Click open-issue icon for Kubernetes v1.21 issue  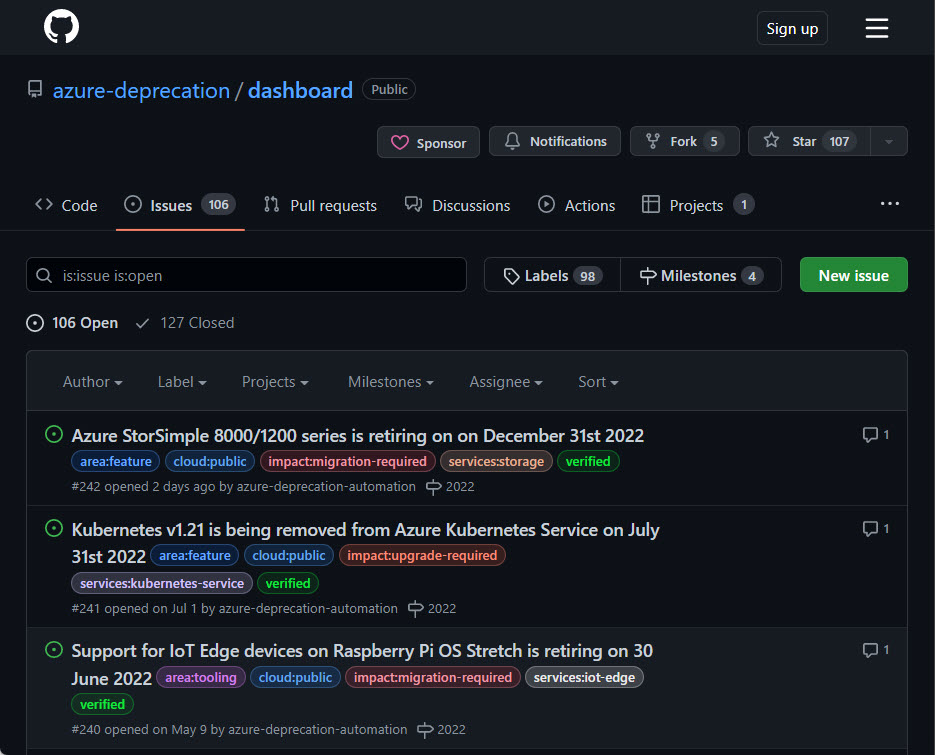coord(54,528)
